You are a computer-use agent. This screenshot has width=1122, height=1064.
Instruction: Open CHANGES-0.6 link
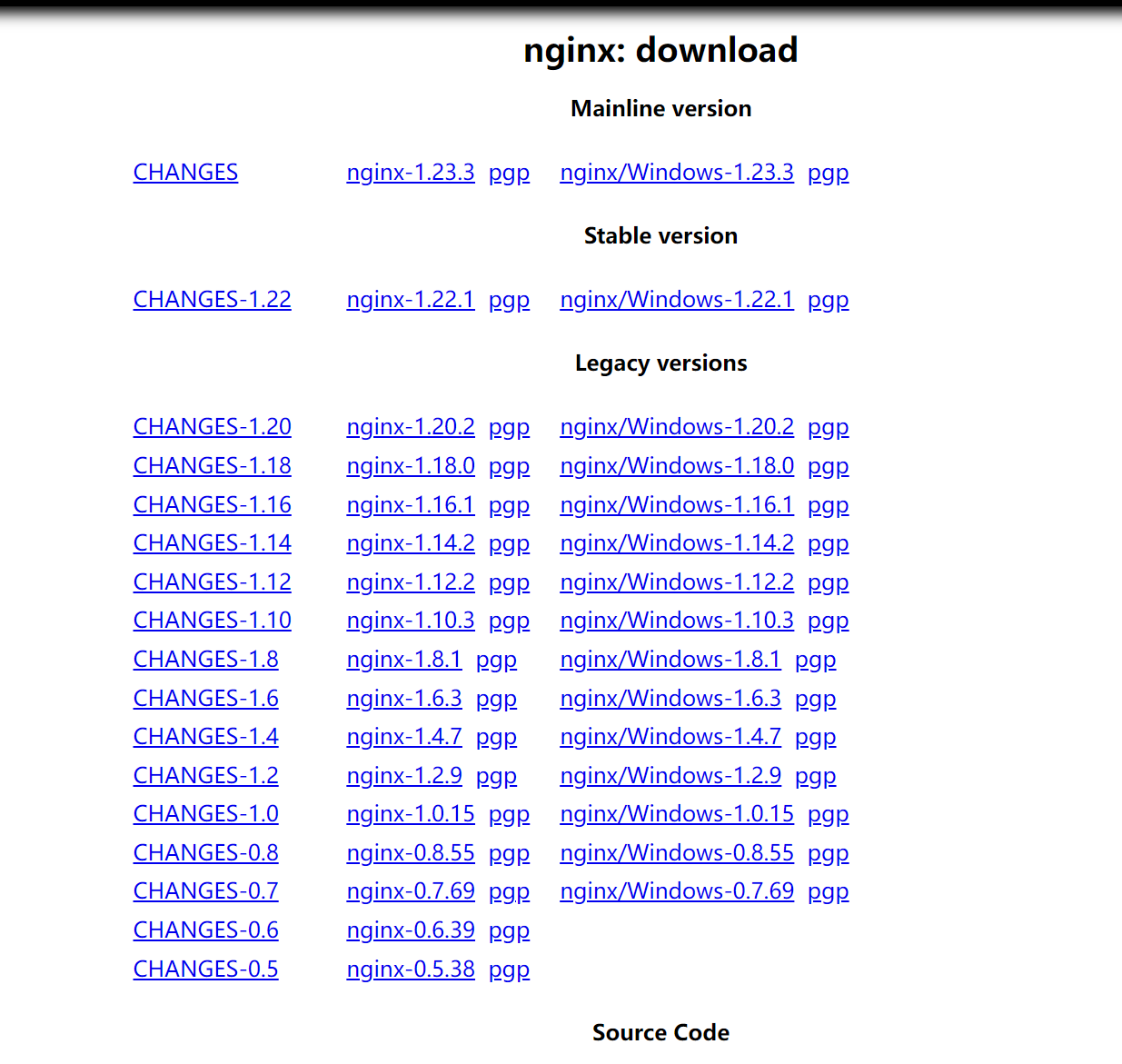pyautogui.click(x=206, y=930)
